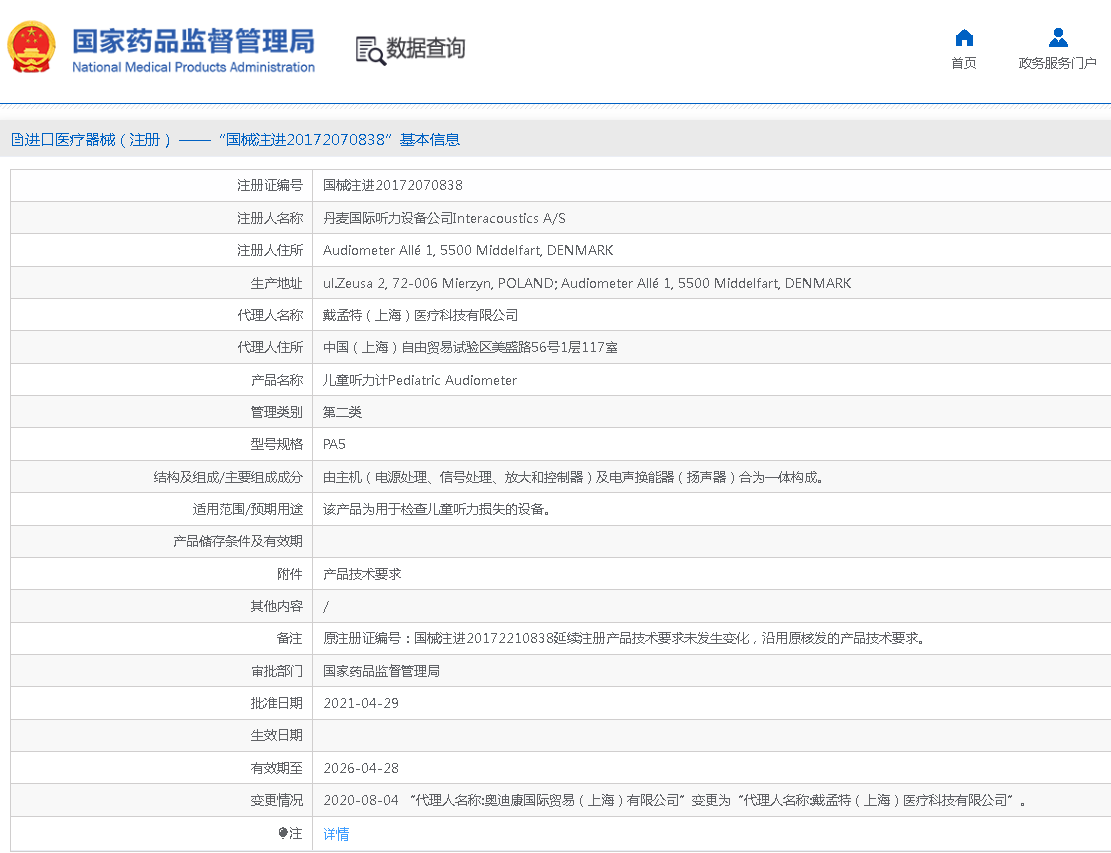Click the 有效期至 value 2026-04-28
This screenshot has width=1111, height=853.
click(x=361, y=768)
